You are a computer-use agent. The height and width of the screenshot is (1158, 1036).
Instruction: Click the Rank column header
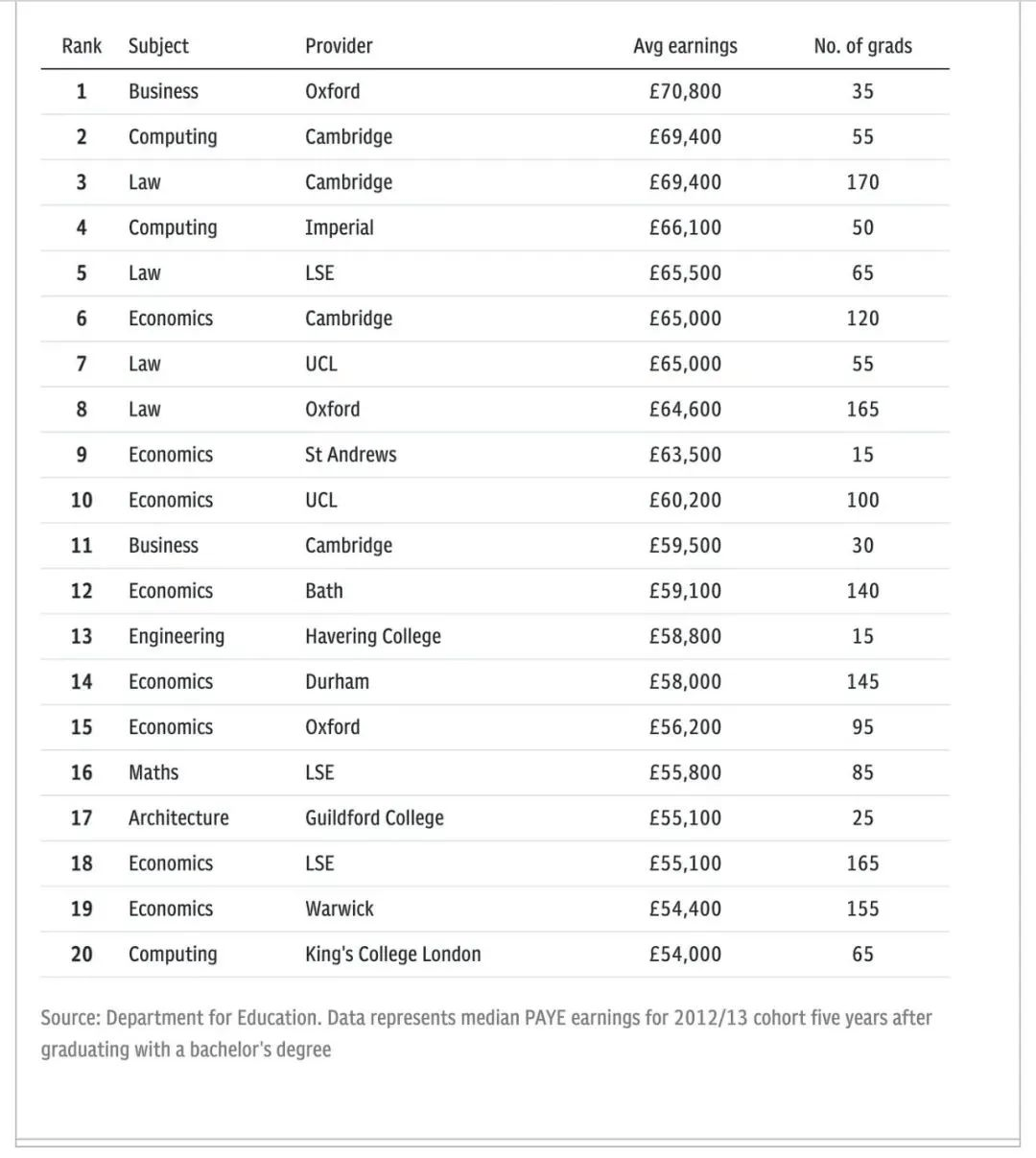coord(82,46)
